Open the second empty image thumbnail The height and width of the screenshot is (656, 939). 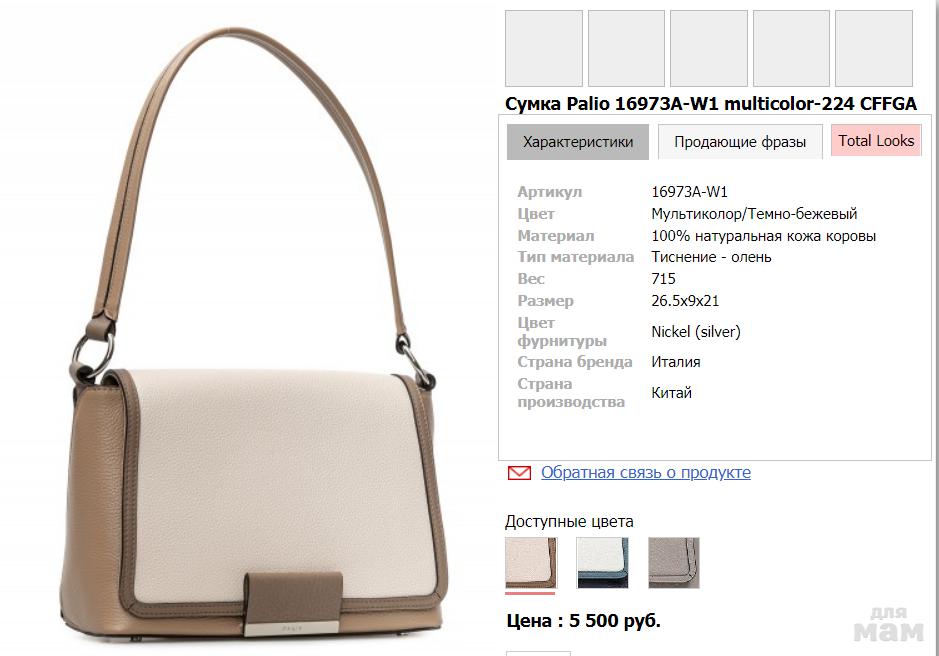[626, 49]
